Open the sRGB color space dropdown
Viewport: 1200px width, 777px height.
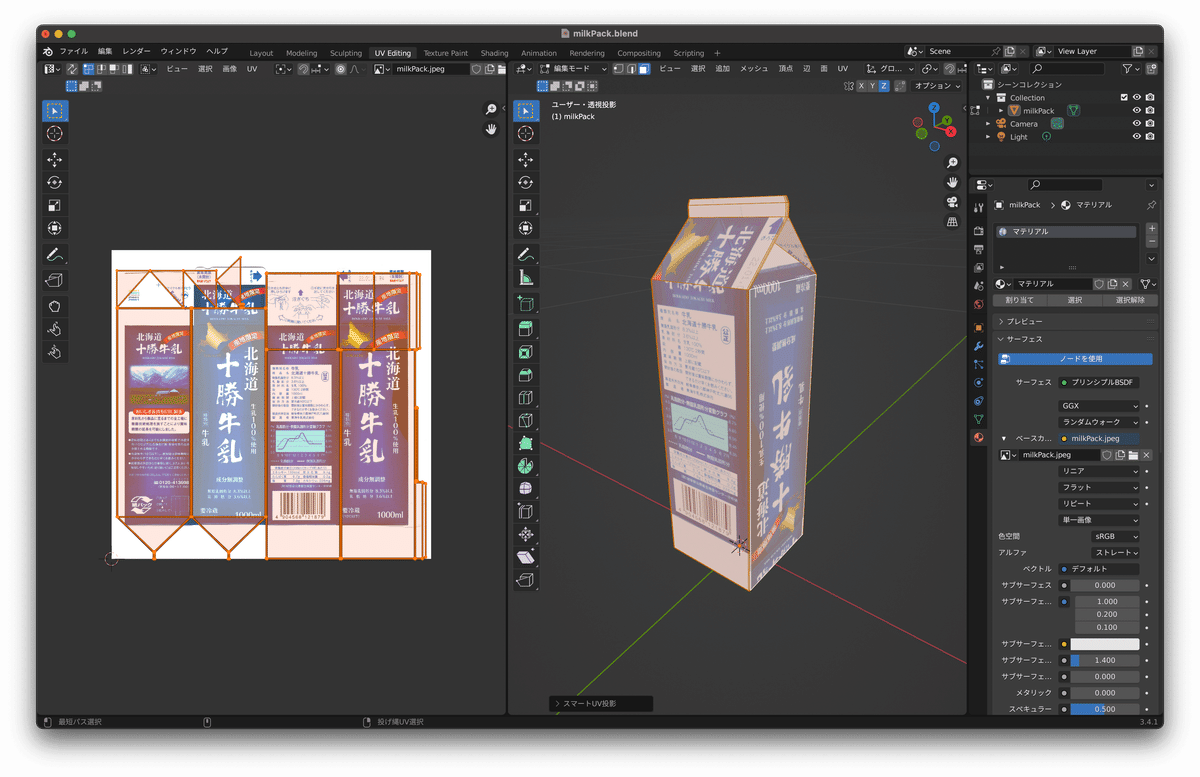pos(1115,537)
